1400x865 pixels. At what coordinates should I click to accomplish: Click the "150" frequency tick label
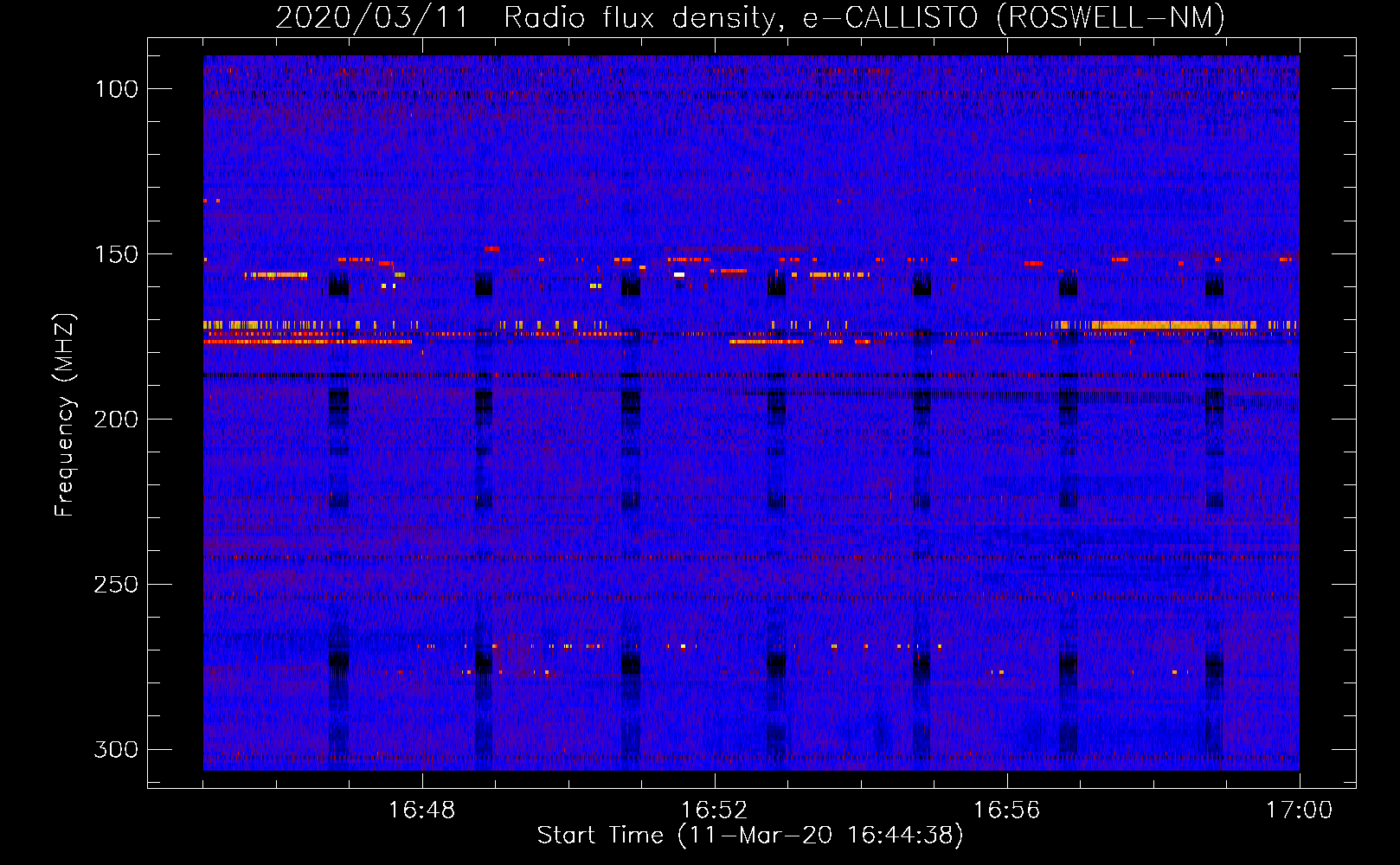point(116,254)
